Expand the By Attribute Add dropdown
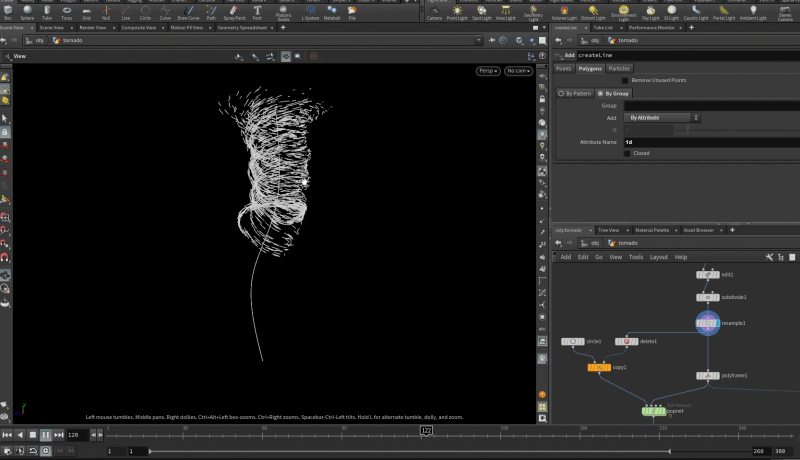Image resolution: width=800 pixels, height=460 pixels. point(663,118)
